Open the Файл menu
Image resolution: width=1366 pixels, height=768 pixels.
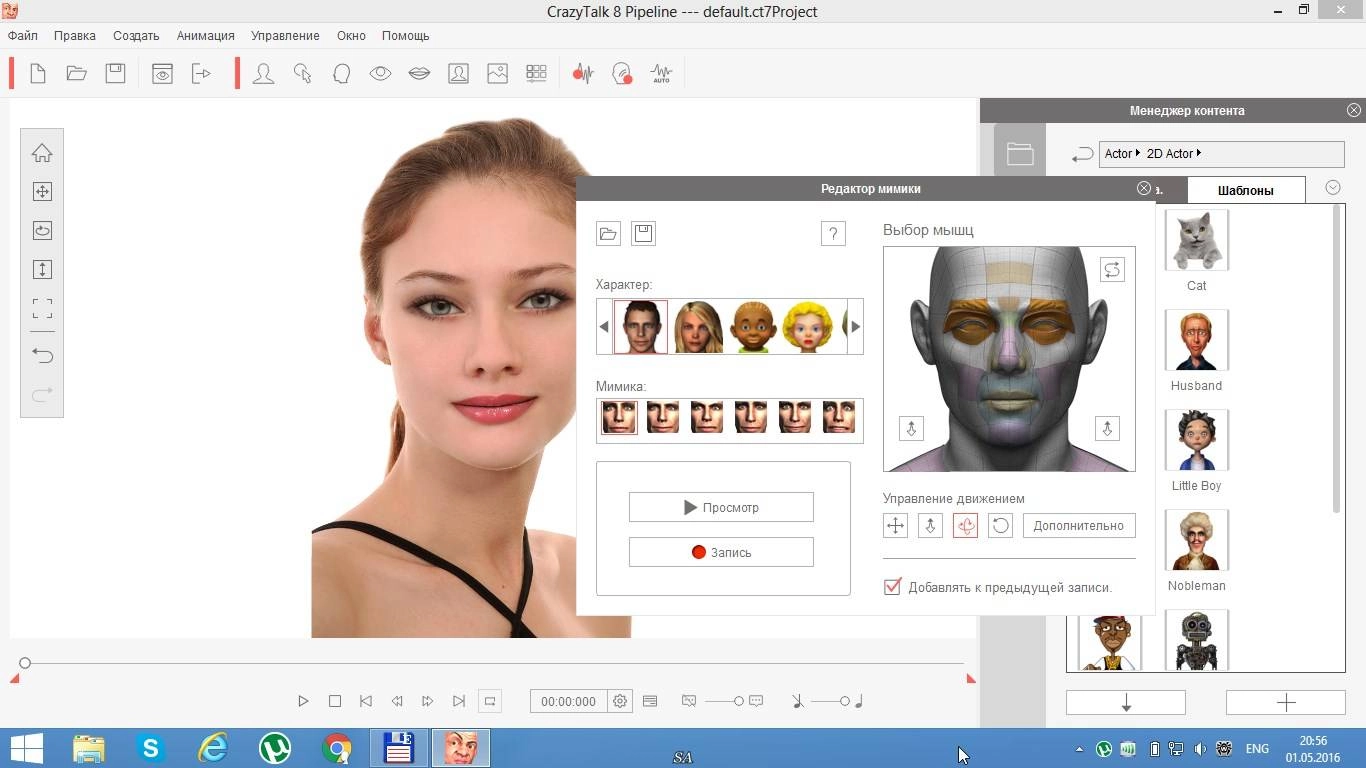[23, 36]
